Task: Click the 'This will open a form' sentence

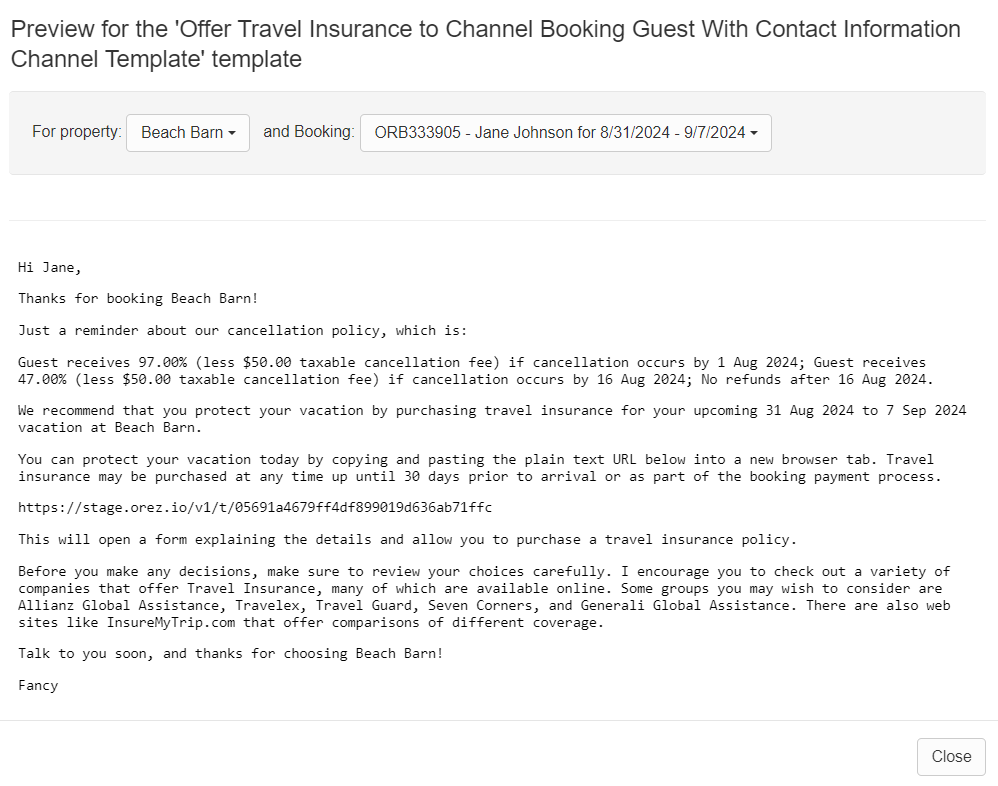Action: (x=407, y=539)
